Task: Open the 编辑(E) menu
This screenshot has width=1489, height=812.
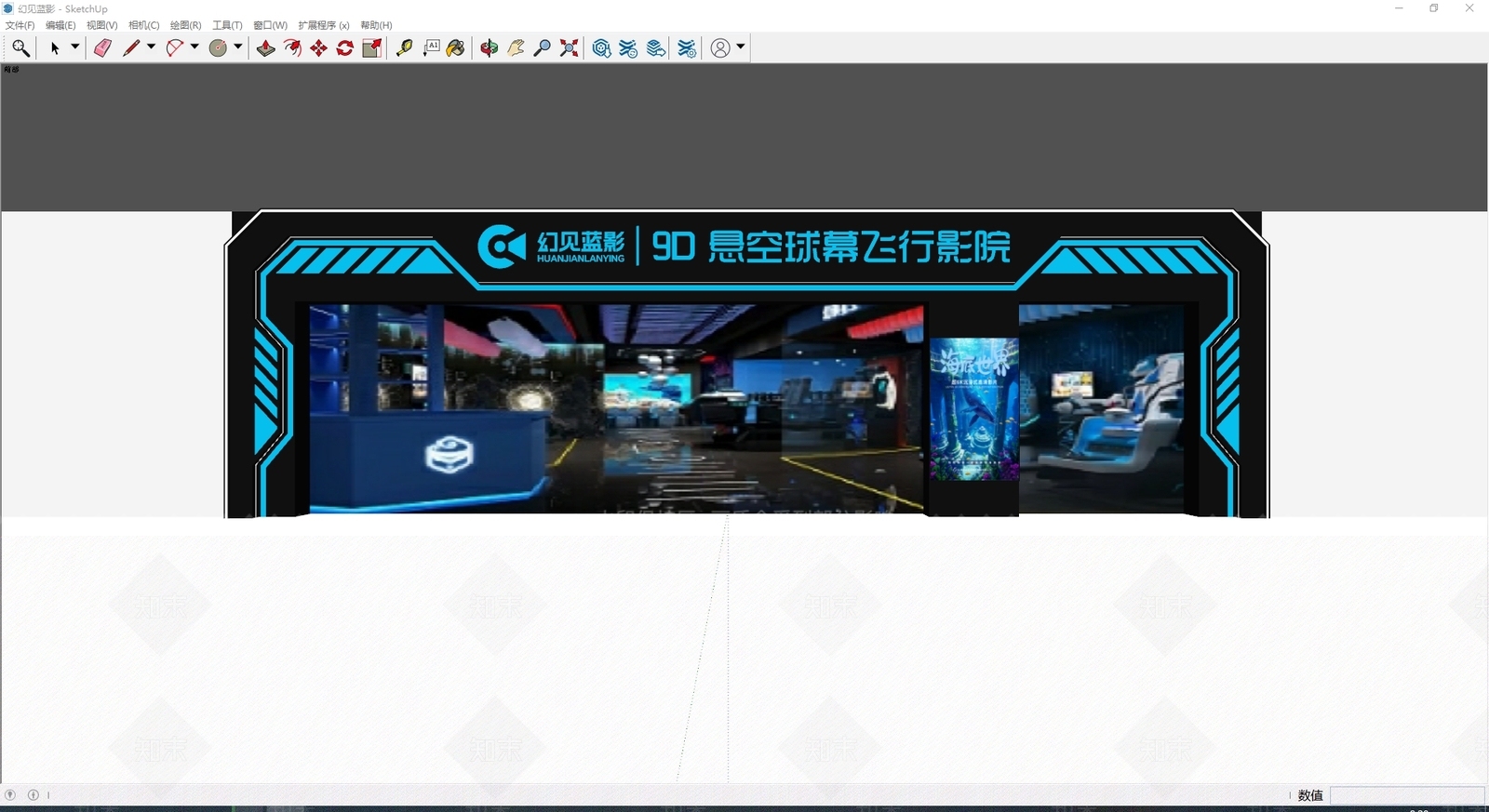Action: click(x=60, y=25)
